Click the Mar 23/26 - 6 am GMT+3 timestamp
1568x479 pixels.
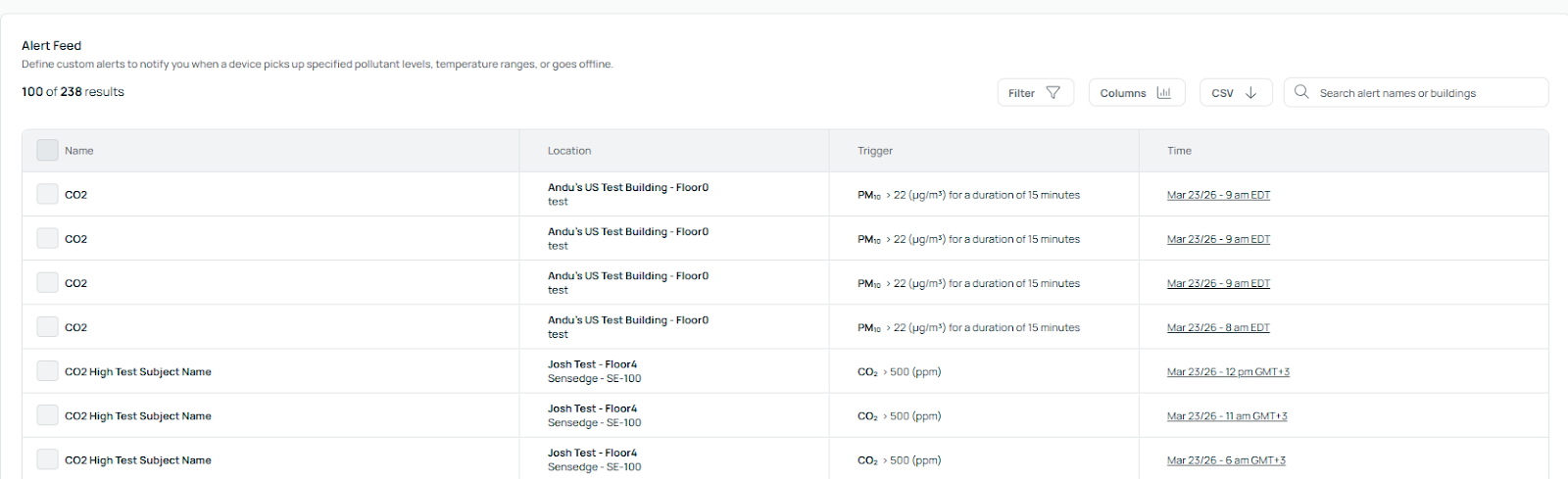click(x=1226, y=460)
